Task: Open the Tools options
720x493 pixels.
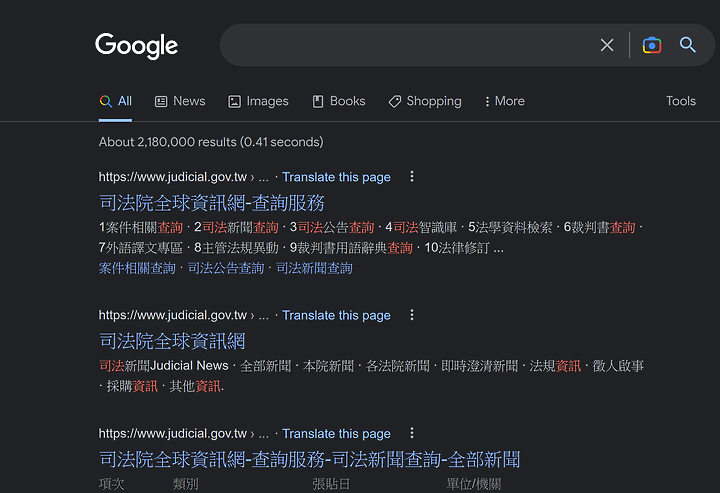Action: point(681,101)
